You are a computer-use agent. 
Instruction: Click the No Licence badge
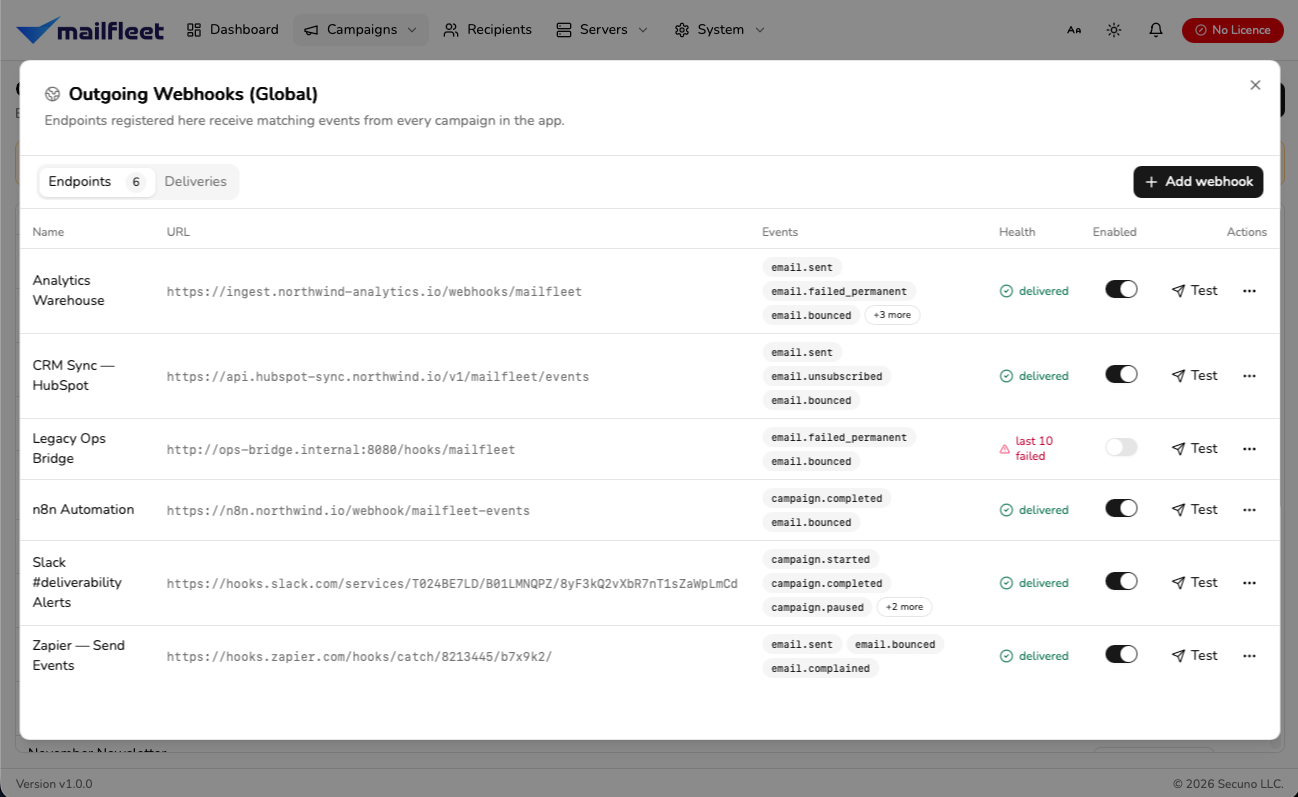point(1232,30)
